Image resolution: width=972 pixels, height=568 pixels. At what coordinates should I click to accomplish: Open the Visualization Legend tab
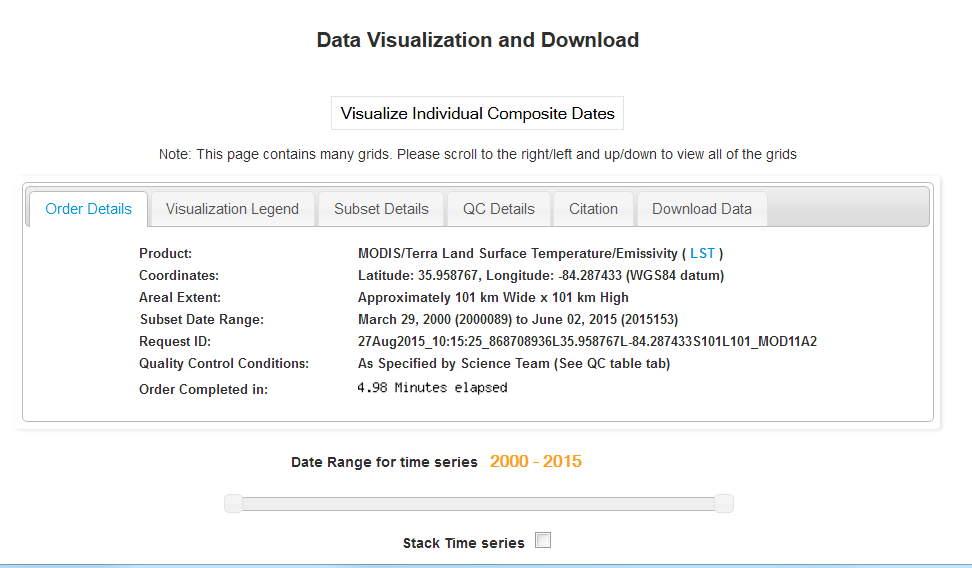tap(232, 209)
